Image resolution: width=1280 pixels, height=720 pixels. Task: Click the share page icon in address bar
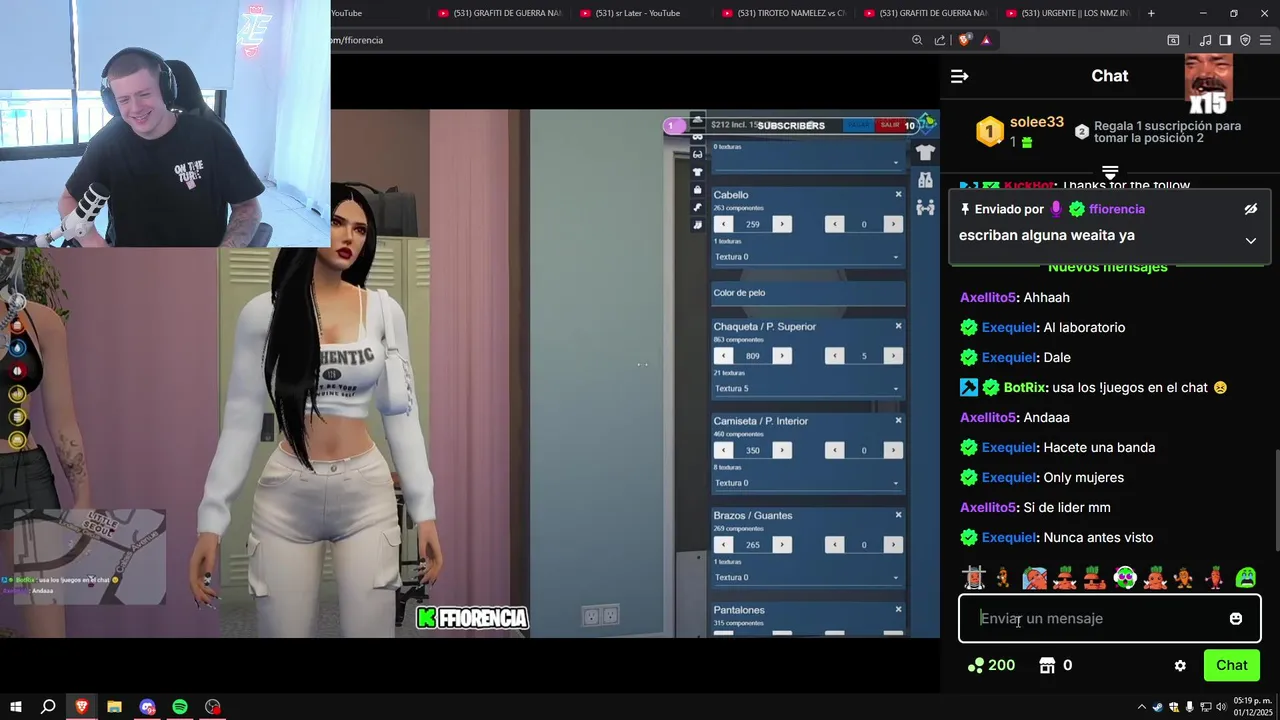coord(940,40)
